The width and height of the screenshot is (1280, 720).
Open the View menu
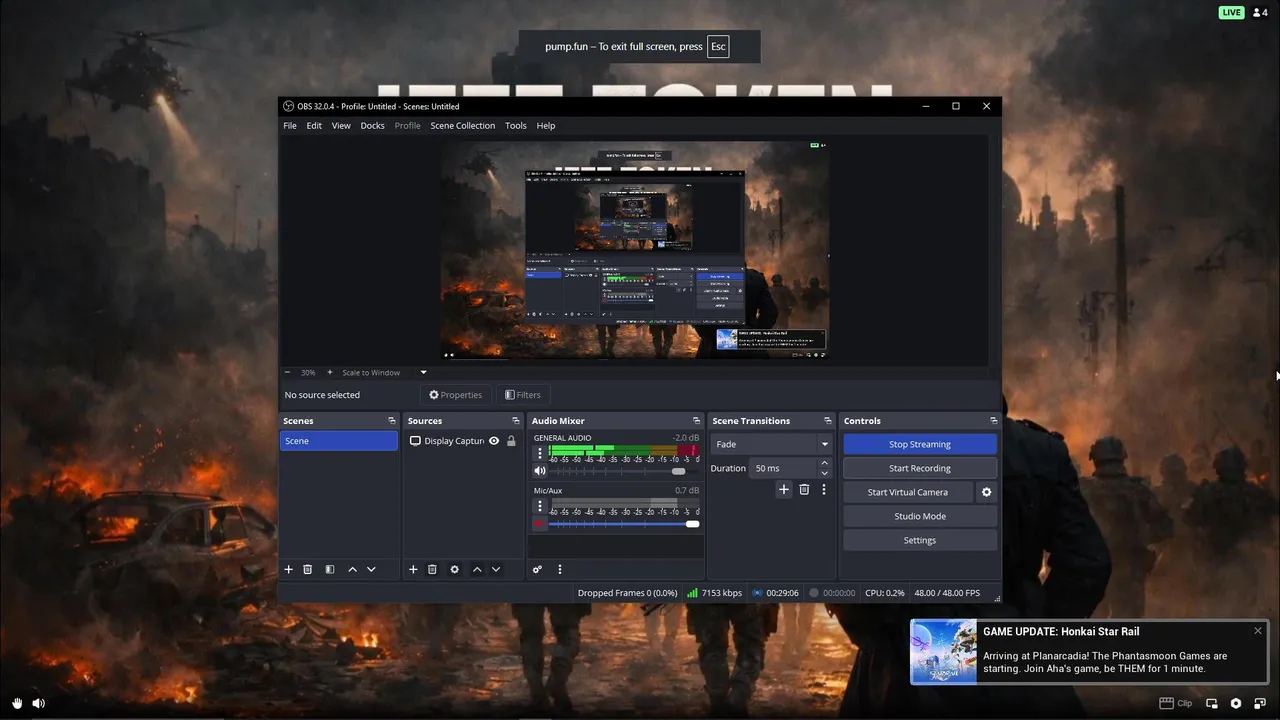[341, 126]
